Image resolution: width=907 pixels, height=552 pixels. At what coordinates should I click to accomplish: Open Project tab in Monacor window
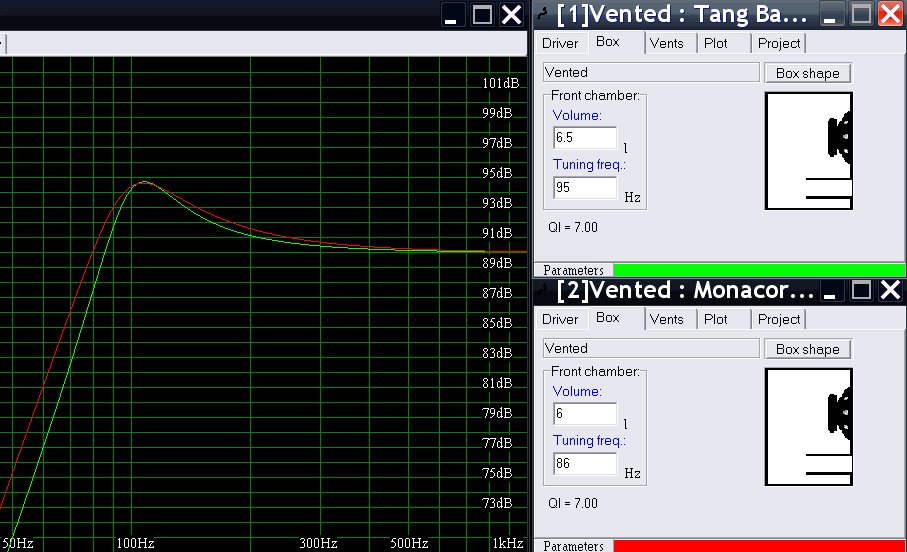tap(779, 319)
